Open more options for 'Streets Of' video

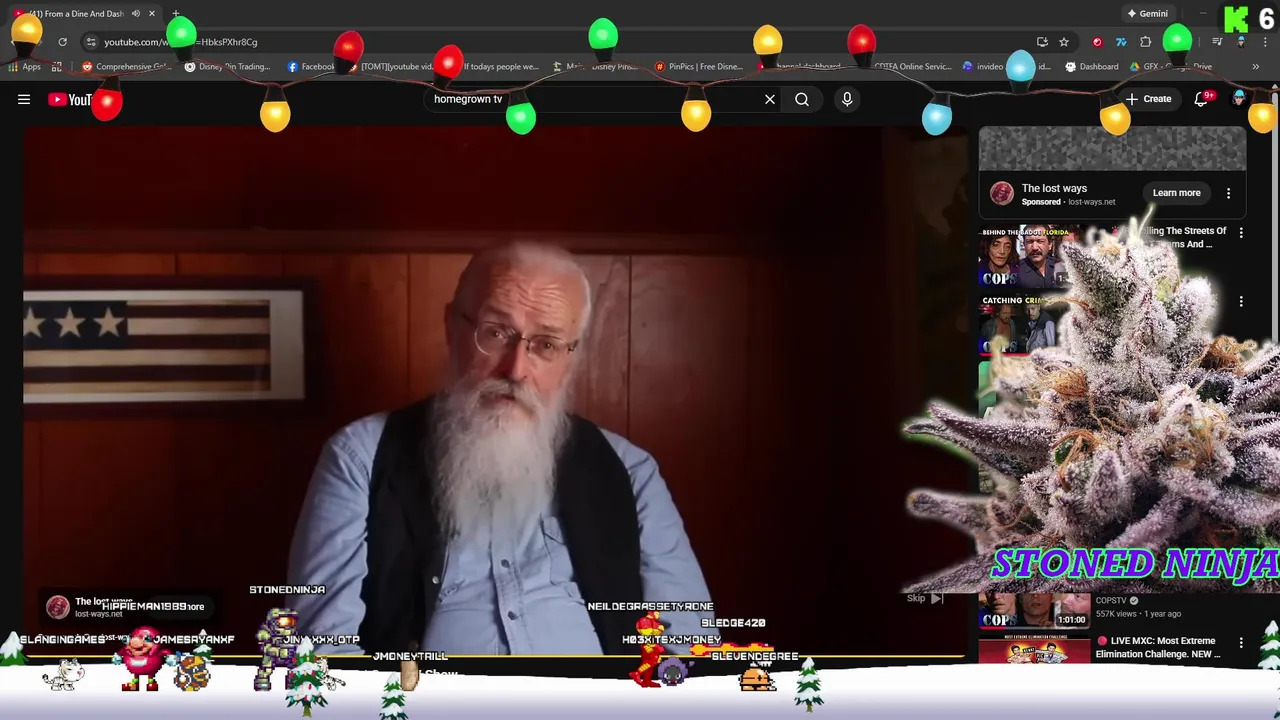[1241, 233]
